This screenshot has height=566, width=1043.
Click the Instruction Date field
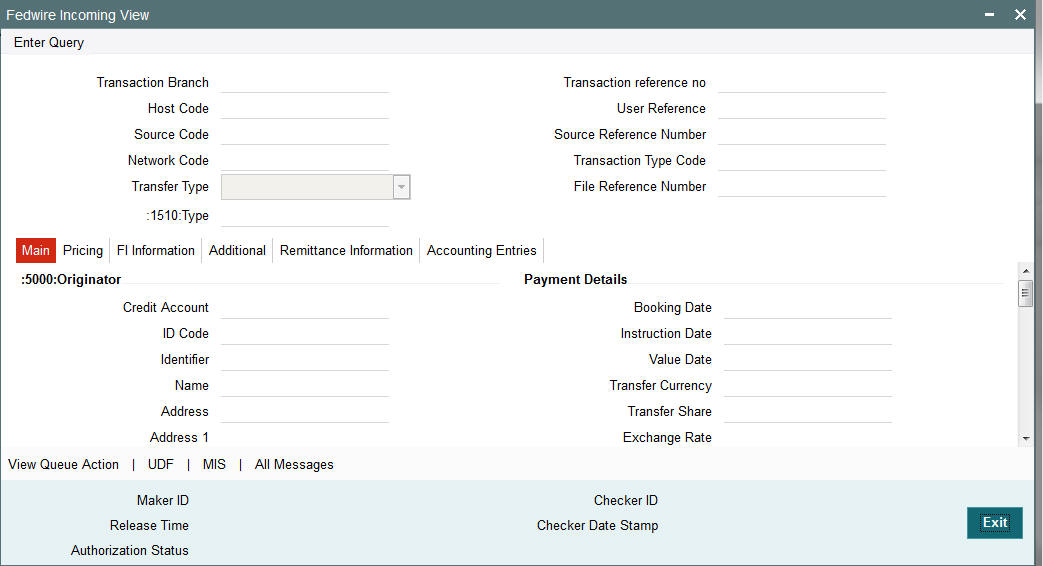point(808,334)
